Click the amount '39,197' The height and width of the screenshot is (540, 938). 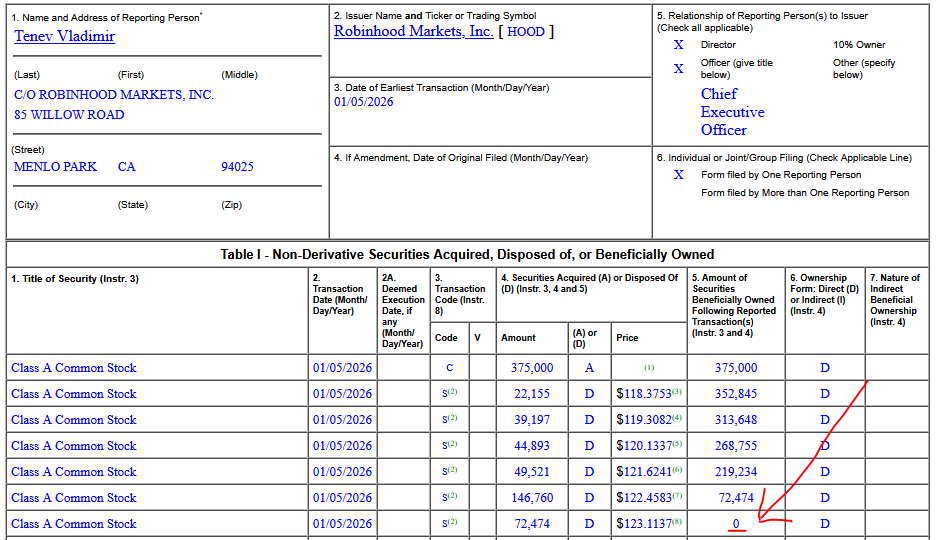[x=532, y=420]
